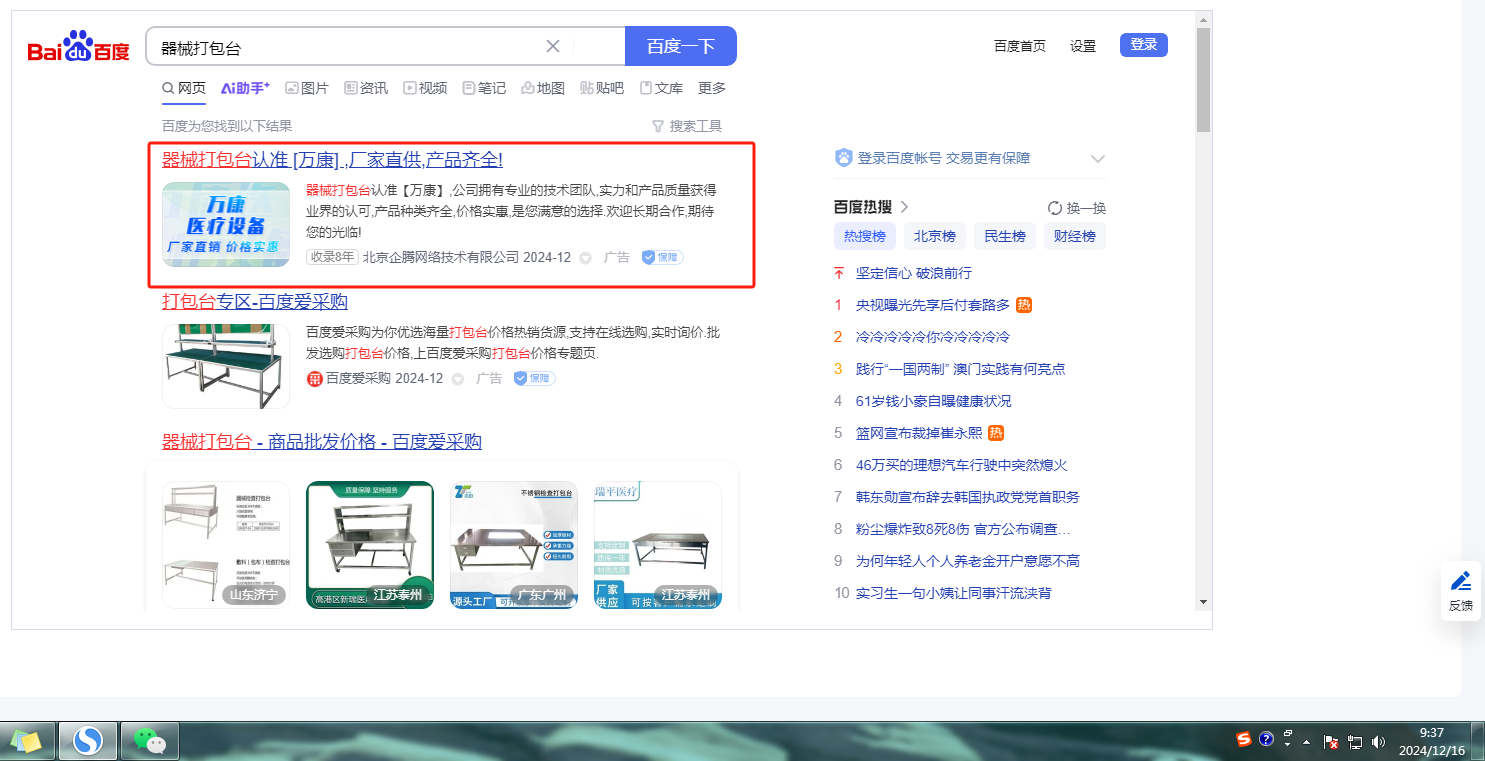Viewport: 1485px width, 761px height.
Task: Expand the 登录百度帐号 交易更有保障 chevron
Action: [1098, 158]
